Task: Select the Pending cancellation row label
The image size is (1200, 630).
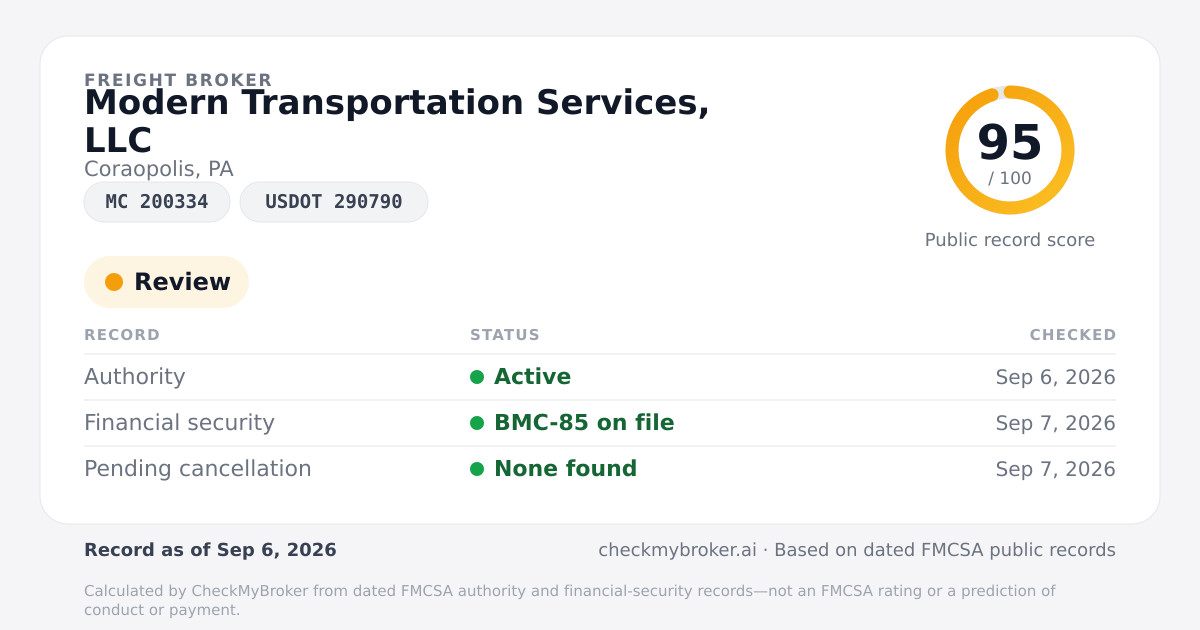Action: click(x=198, y=469)
